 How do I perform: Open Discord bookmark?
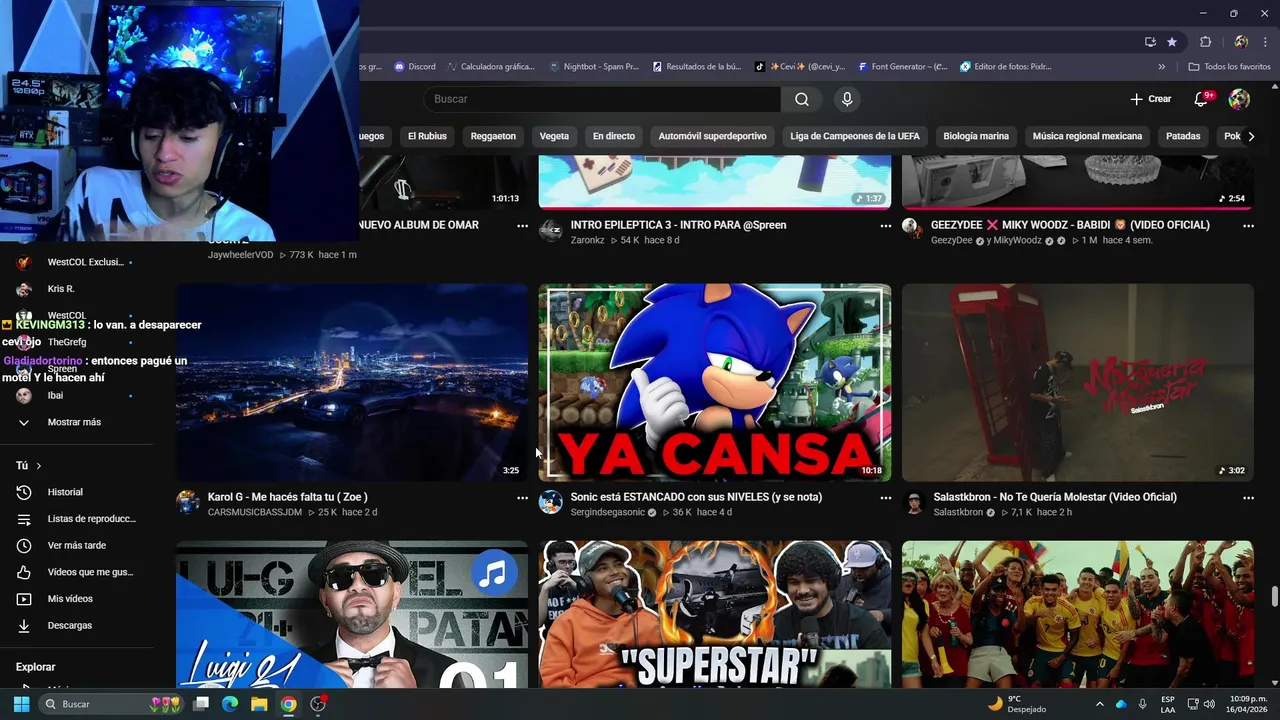[414, 67]
